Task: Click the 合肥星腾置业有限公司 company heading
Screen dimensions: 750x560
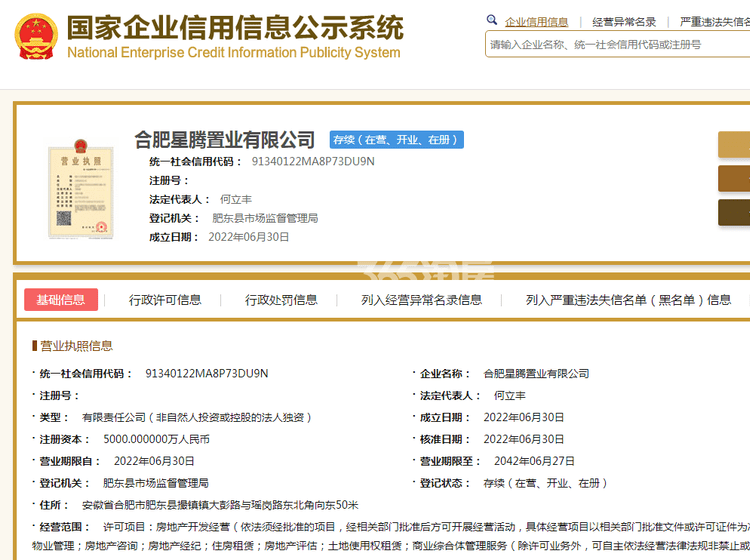Action: click(x=225, y=140)
